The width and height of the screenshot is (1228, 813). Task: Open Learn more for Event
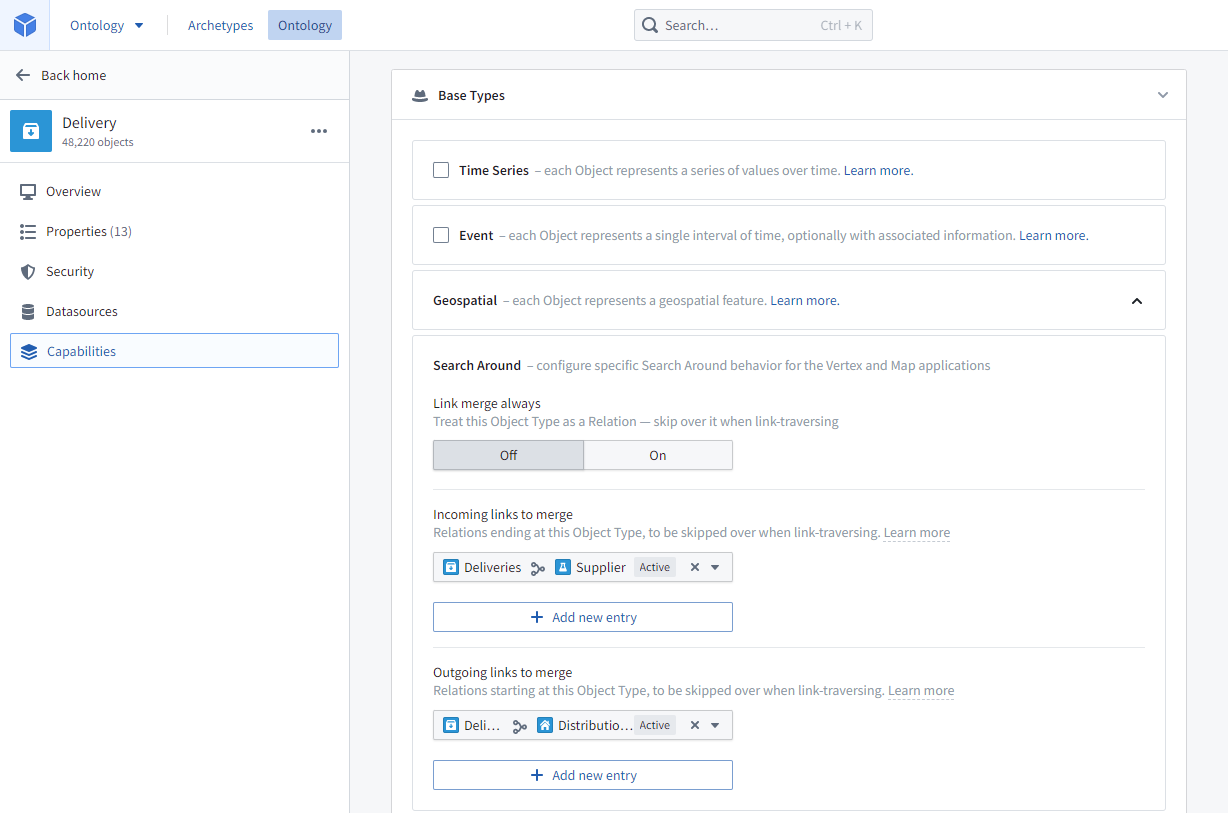[1052, 235]
